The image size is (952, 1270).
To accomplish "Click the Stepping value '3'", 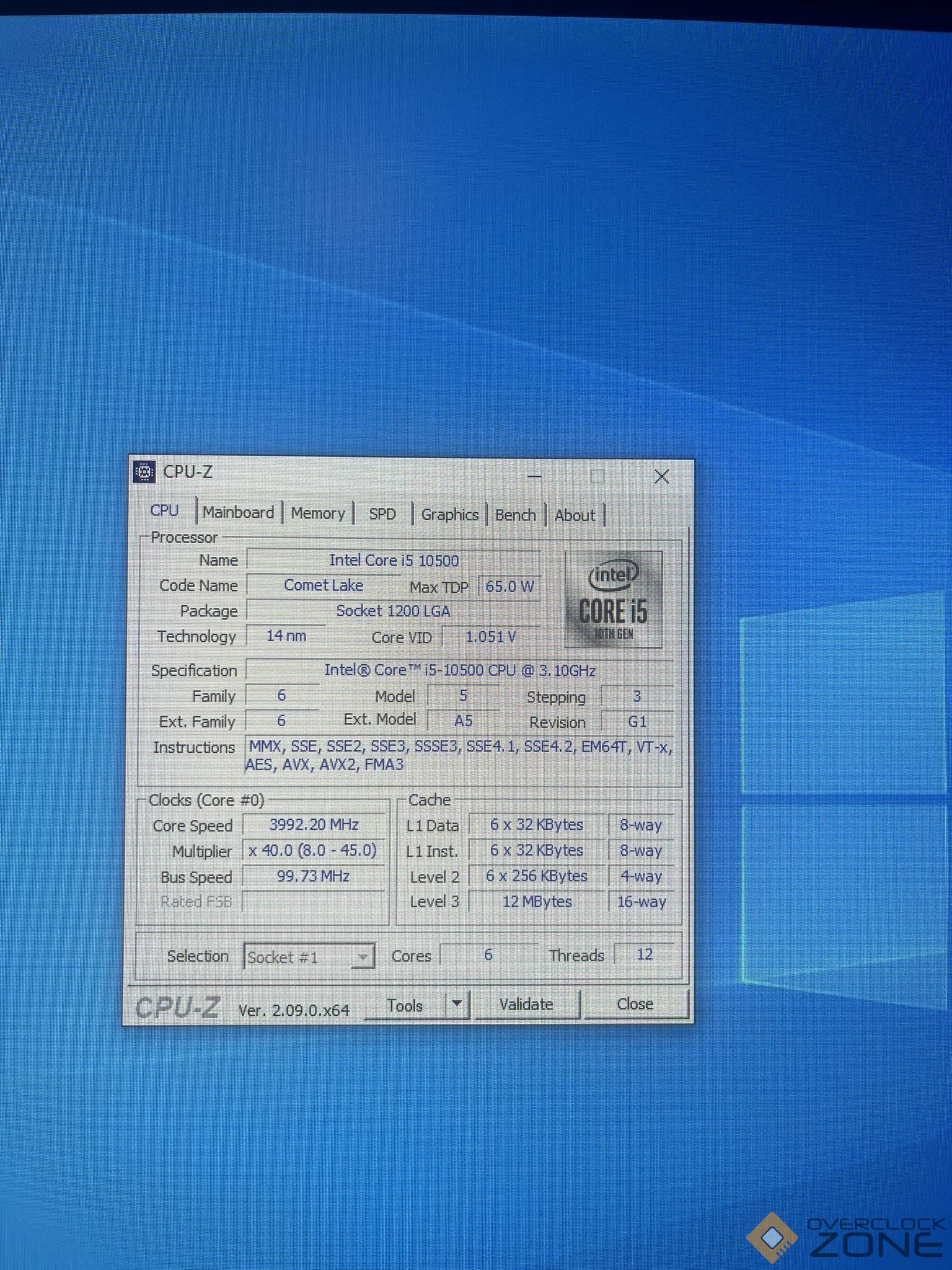I will click(x=637, y=696).
